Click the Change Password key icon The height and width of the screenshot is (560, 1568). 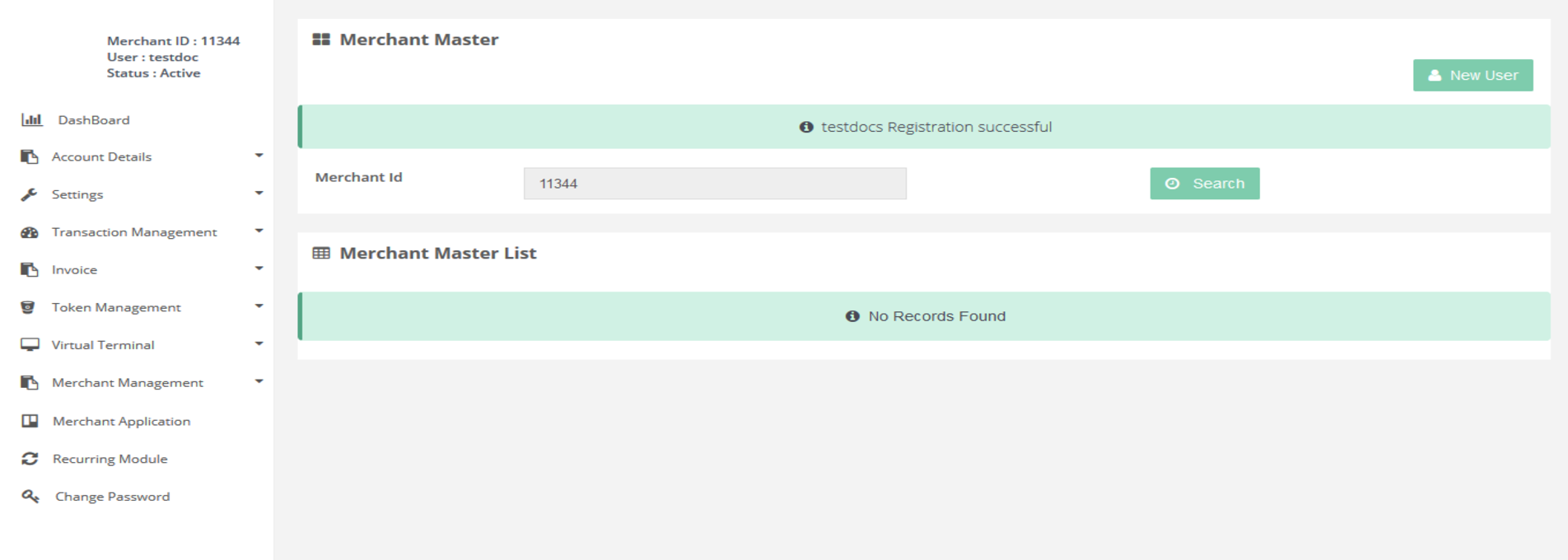tap(30, 497)
